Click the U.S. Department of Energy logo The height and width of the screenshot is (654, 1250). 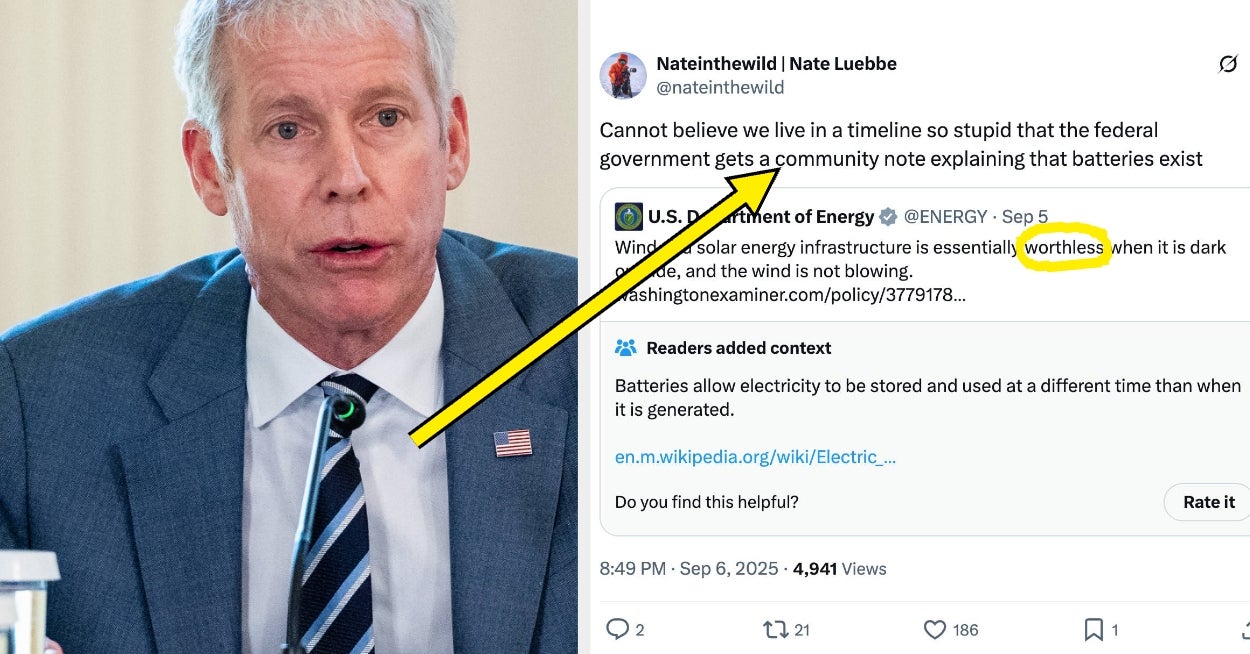click(x=629, y=216)
